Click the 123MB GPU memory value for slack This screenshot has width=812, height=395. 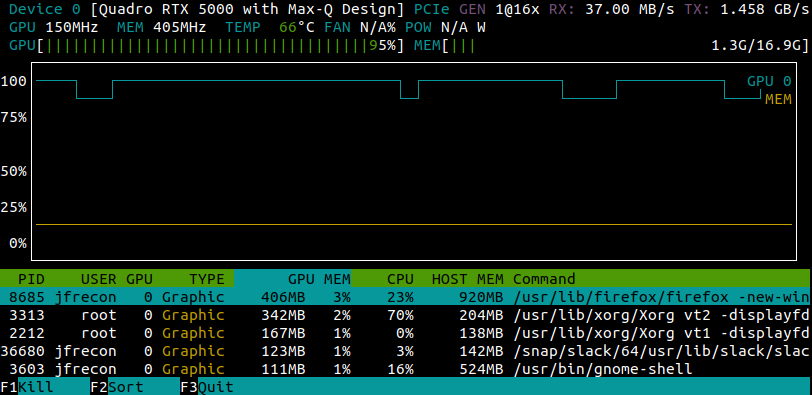coord(283,351)
